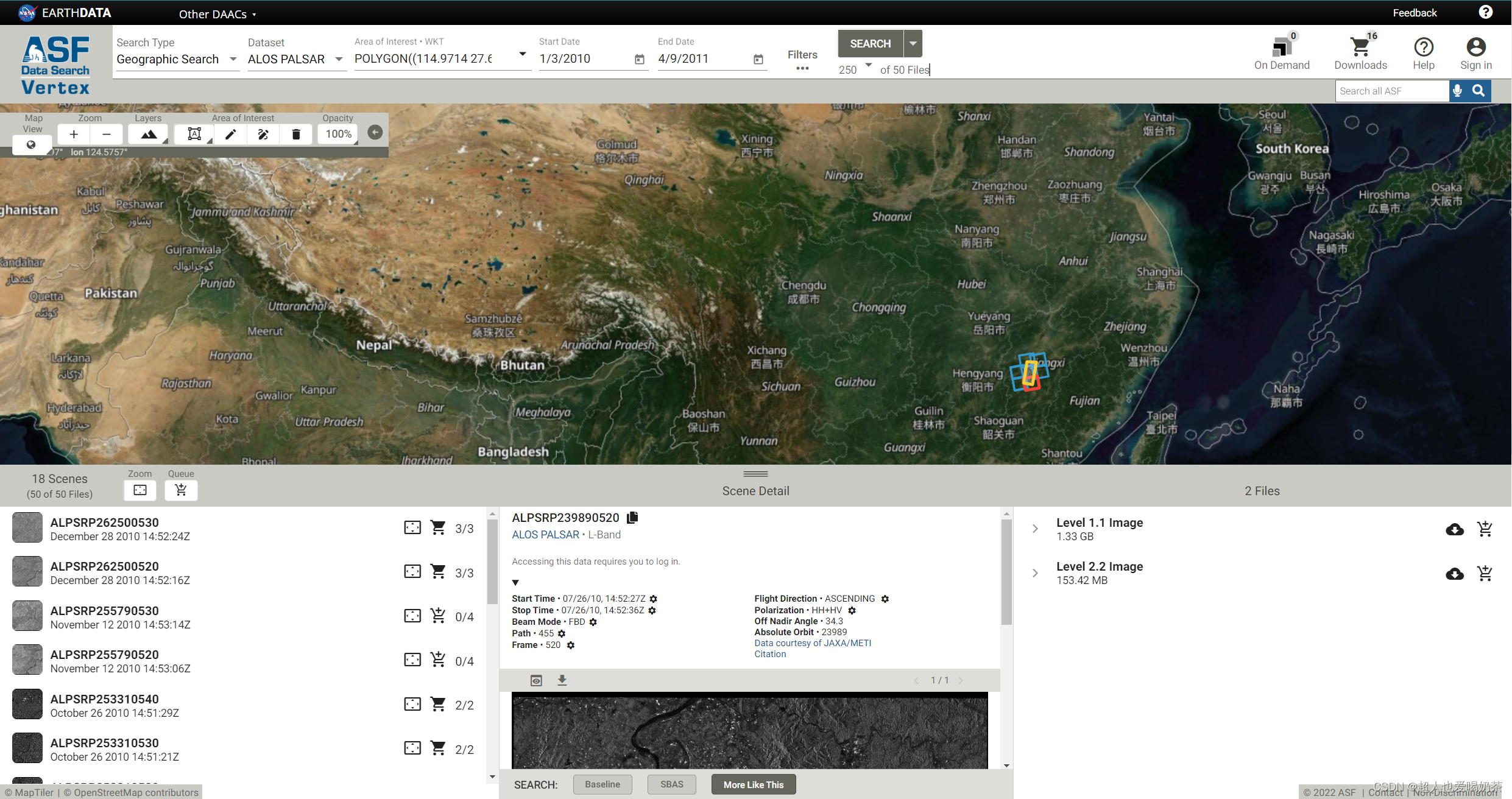Open the SEARCH button dropdown arrow
The width and height of the screenshot is (1512, 799).
913,44
